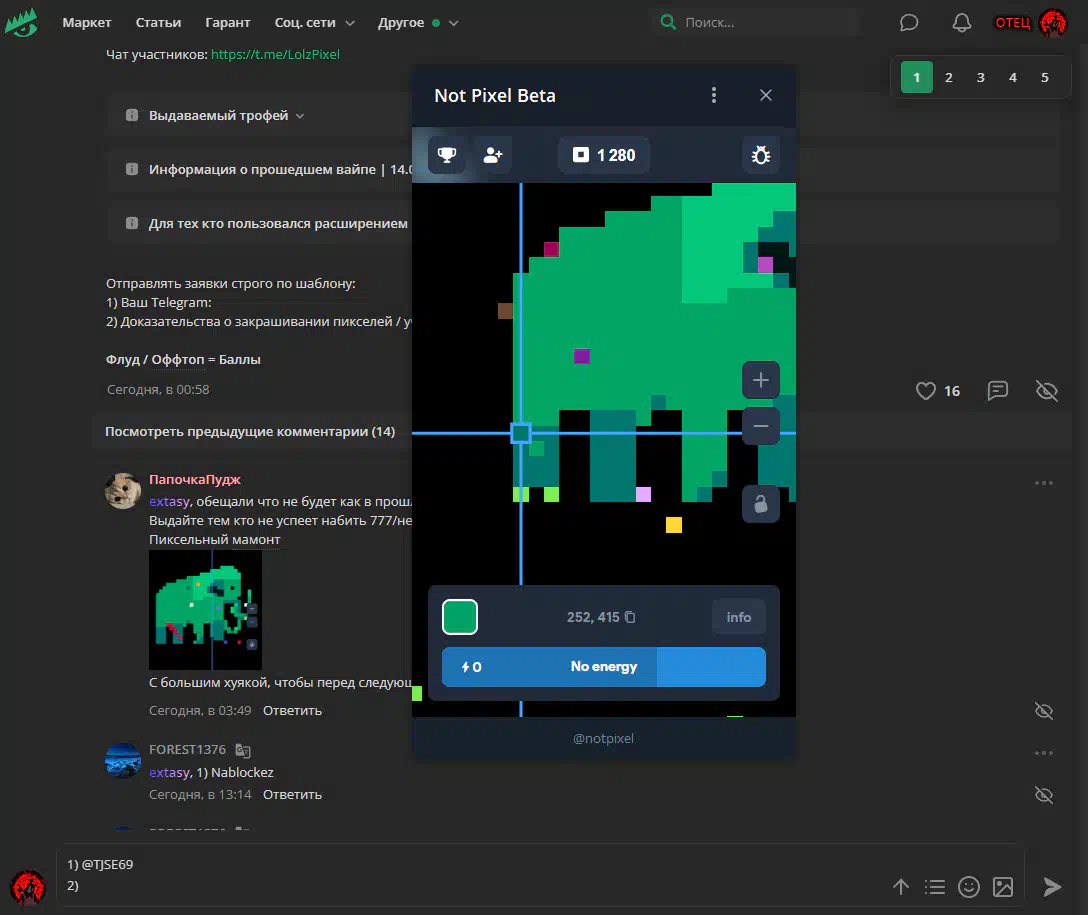Screen dimensions: 1088x915
Task: Show previous comments (14)
Action: [x=250, y=431]
